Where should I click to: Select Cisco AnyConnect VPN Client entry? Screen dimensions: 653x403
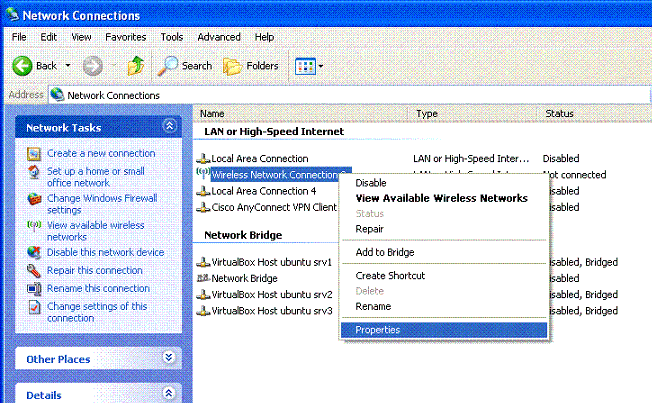(x=274, y=207)
